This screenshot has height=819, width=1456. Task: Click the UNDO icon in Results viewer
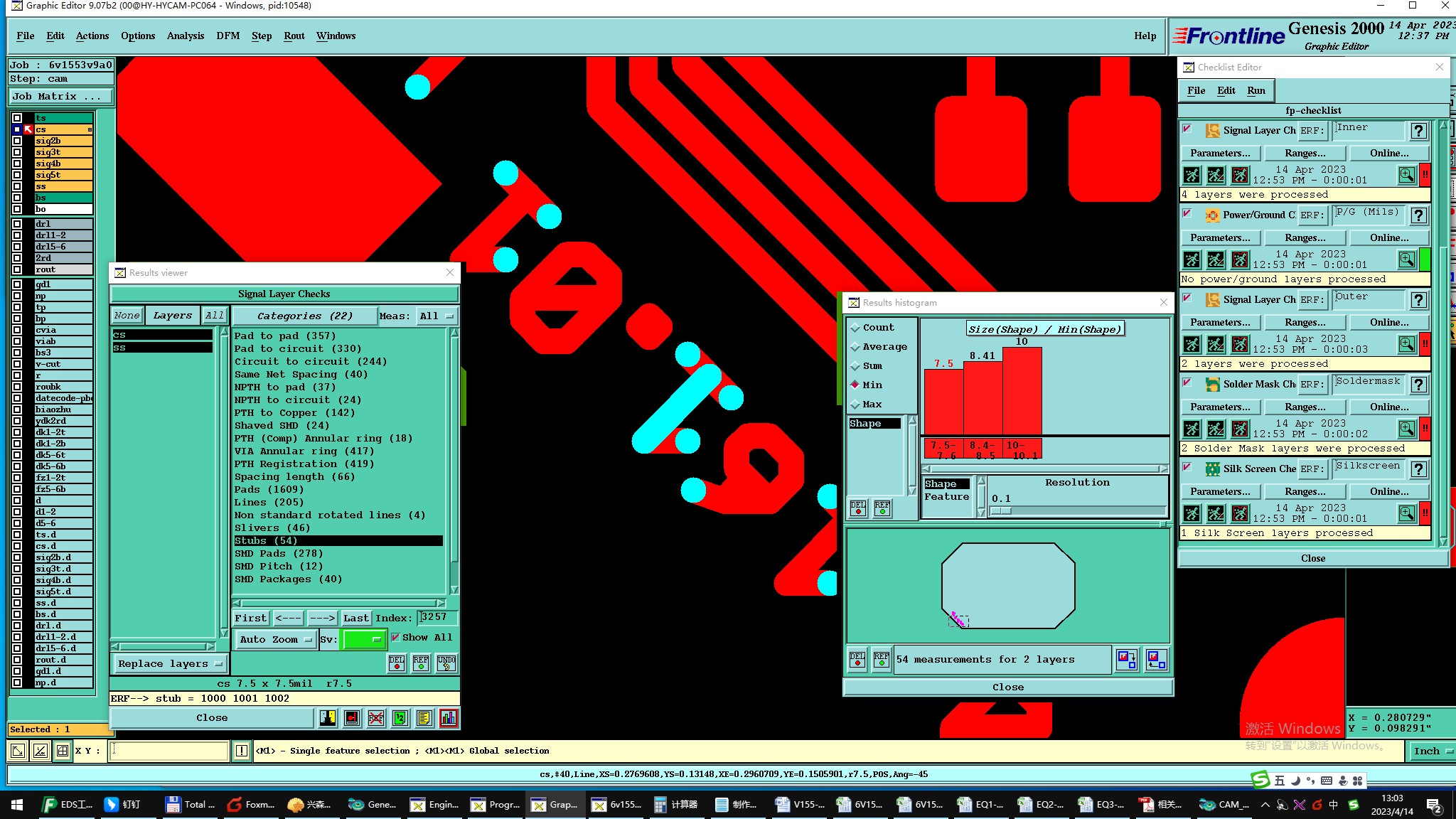[x=446, y=663]
